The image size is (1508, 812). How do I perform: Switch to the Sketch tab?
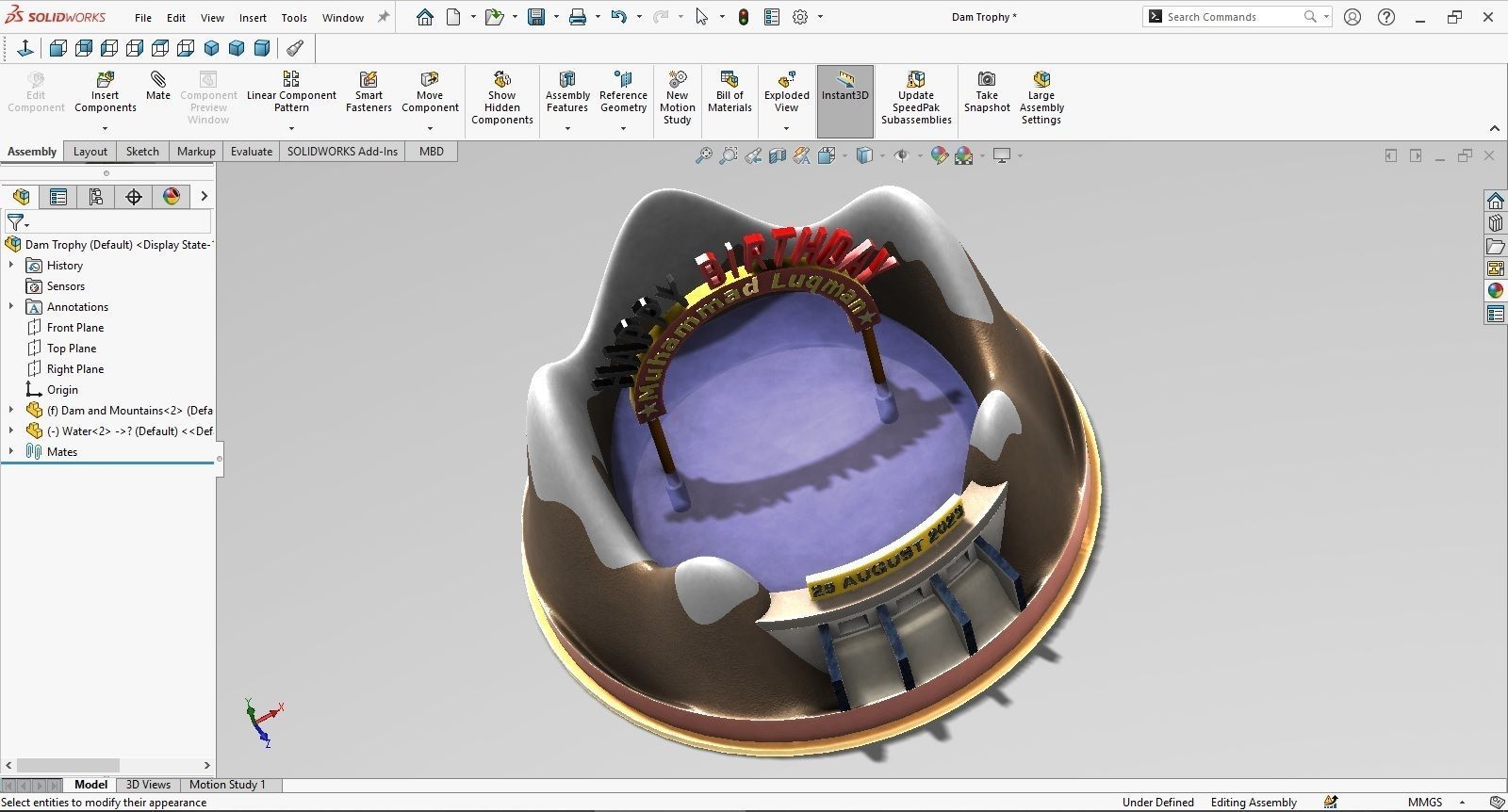(142, 151)
